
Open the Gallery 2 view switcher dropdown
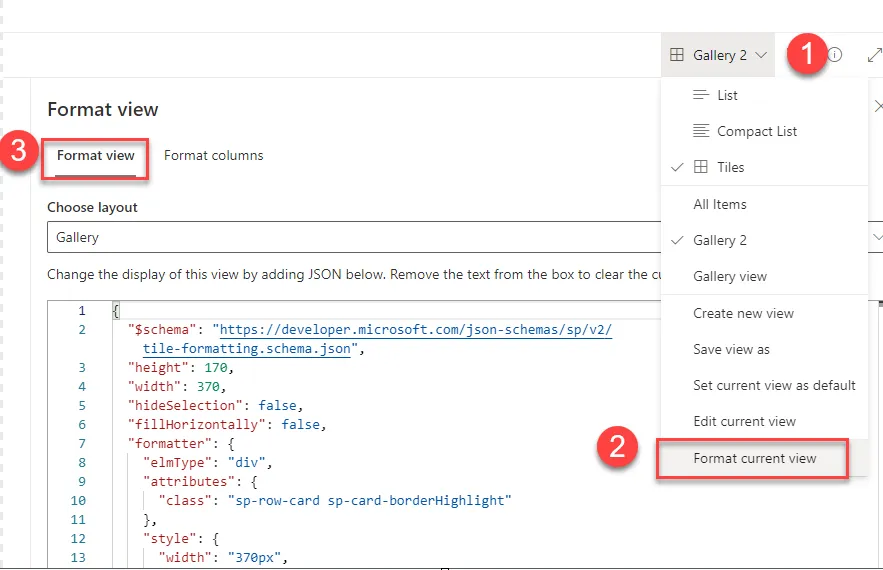point(718,55)
